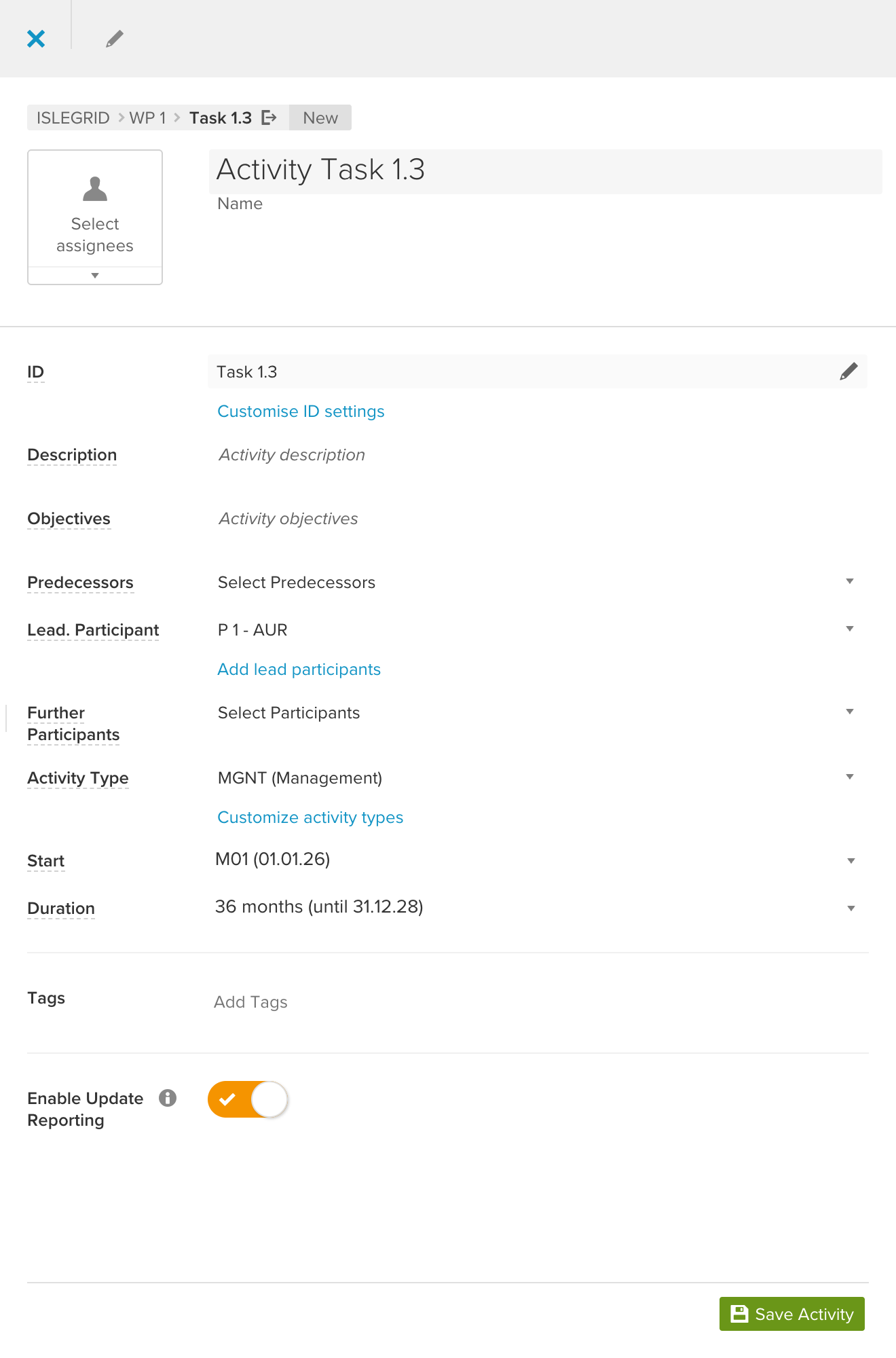Open the Activity Type MGNT dropdown
The image size is (896, 1358).
click(x=536, y=777)
